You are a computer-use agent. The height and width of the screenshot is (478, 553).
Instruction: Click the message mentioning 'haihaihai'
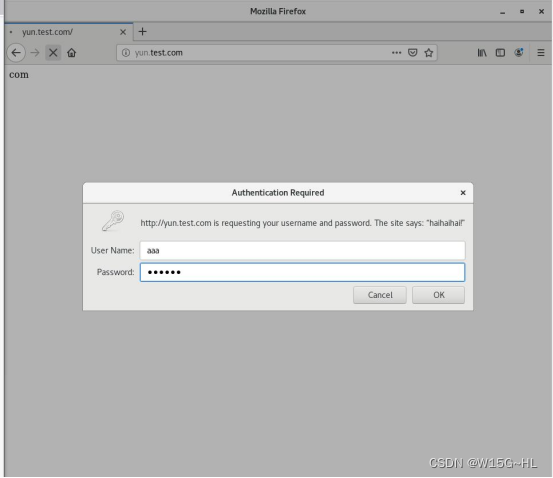(302, 223)
